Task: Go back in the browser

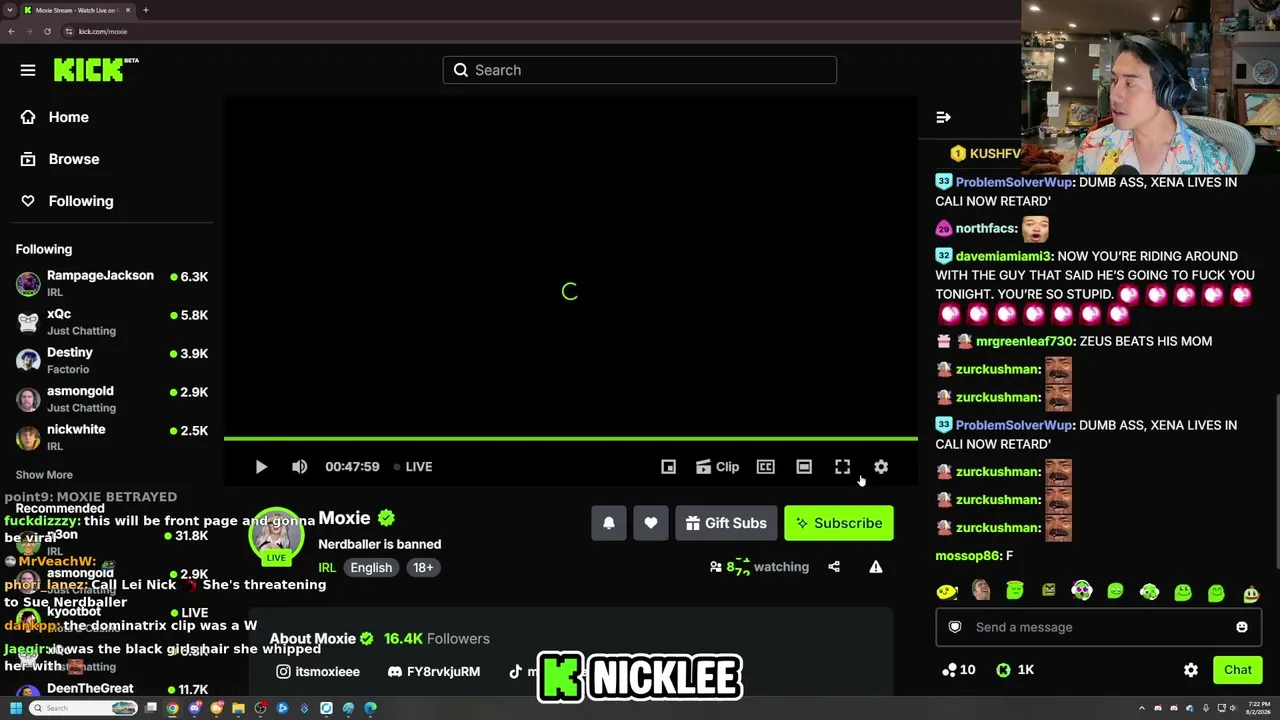Action: tap(11, 31)
